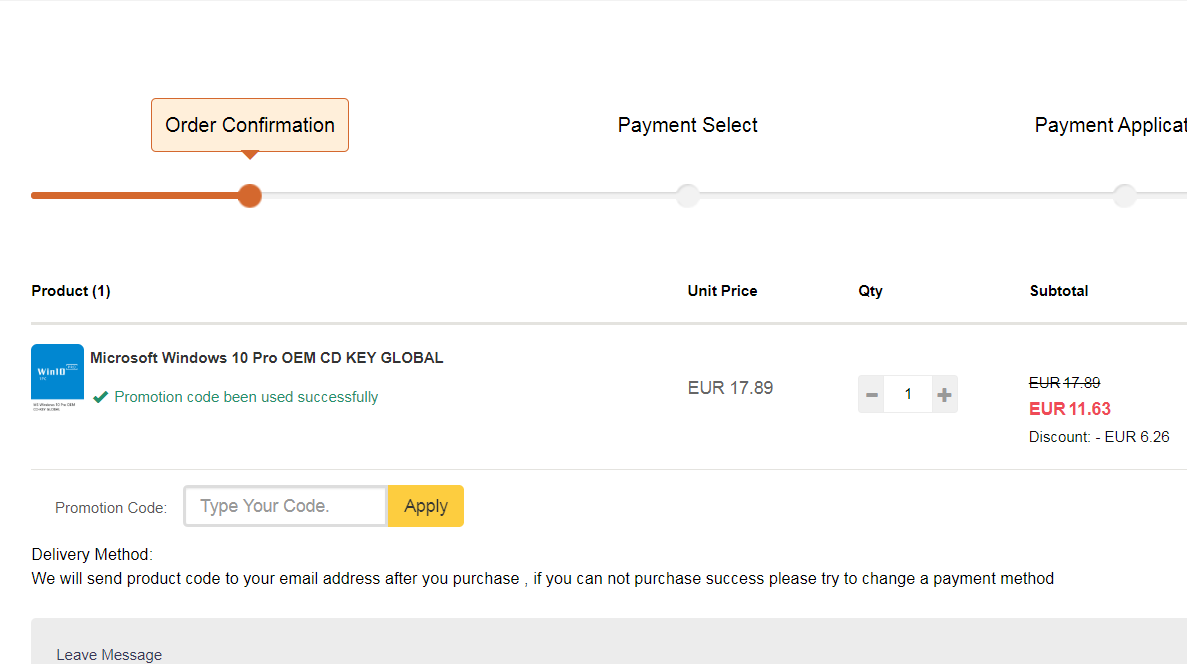Click the red EUR 11.63 discounted subtotal
The height and width of the screenshot is (664, 1187).
[1070, 409]
